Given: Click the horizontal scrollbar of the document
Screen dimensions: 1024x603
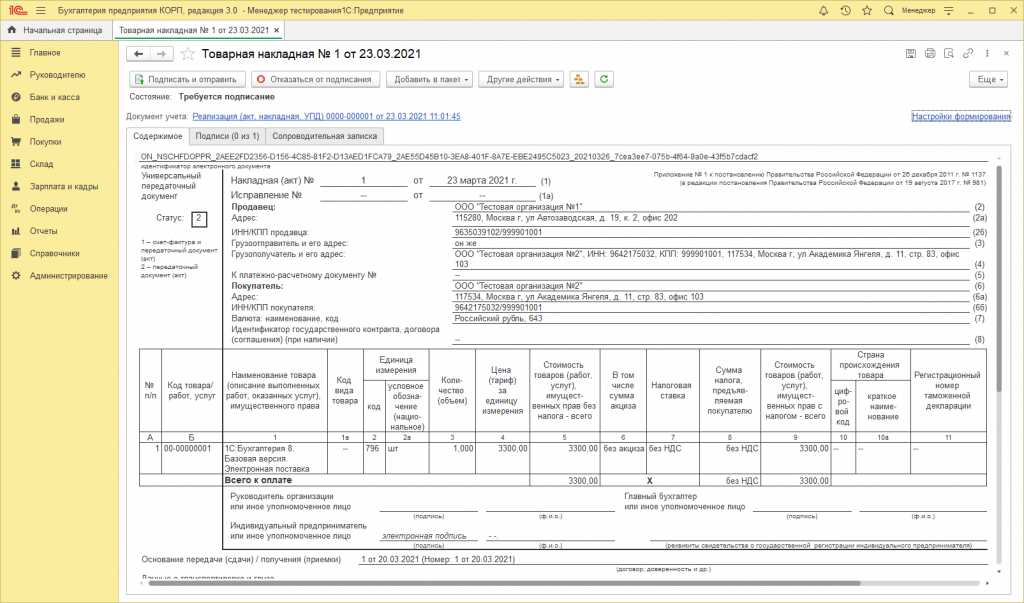Looking at the screenshot, I should (504, 583).
